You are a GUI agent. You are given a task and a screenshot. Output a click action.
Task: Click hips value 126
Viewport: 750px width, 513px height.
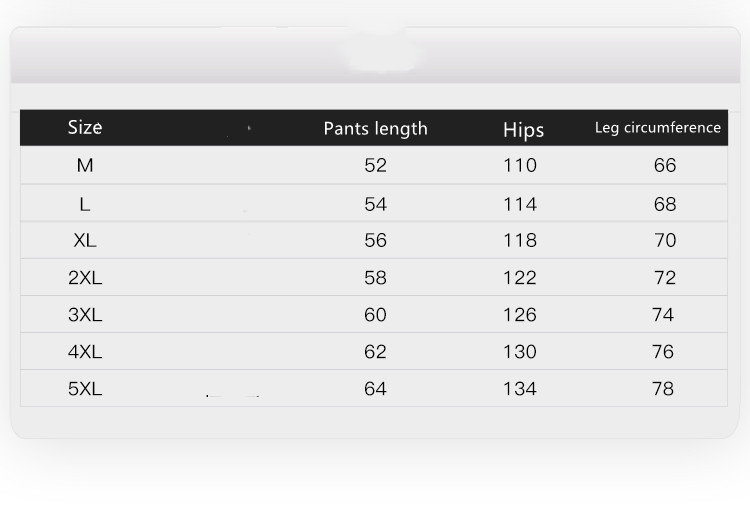(x=520, y=315)
